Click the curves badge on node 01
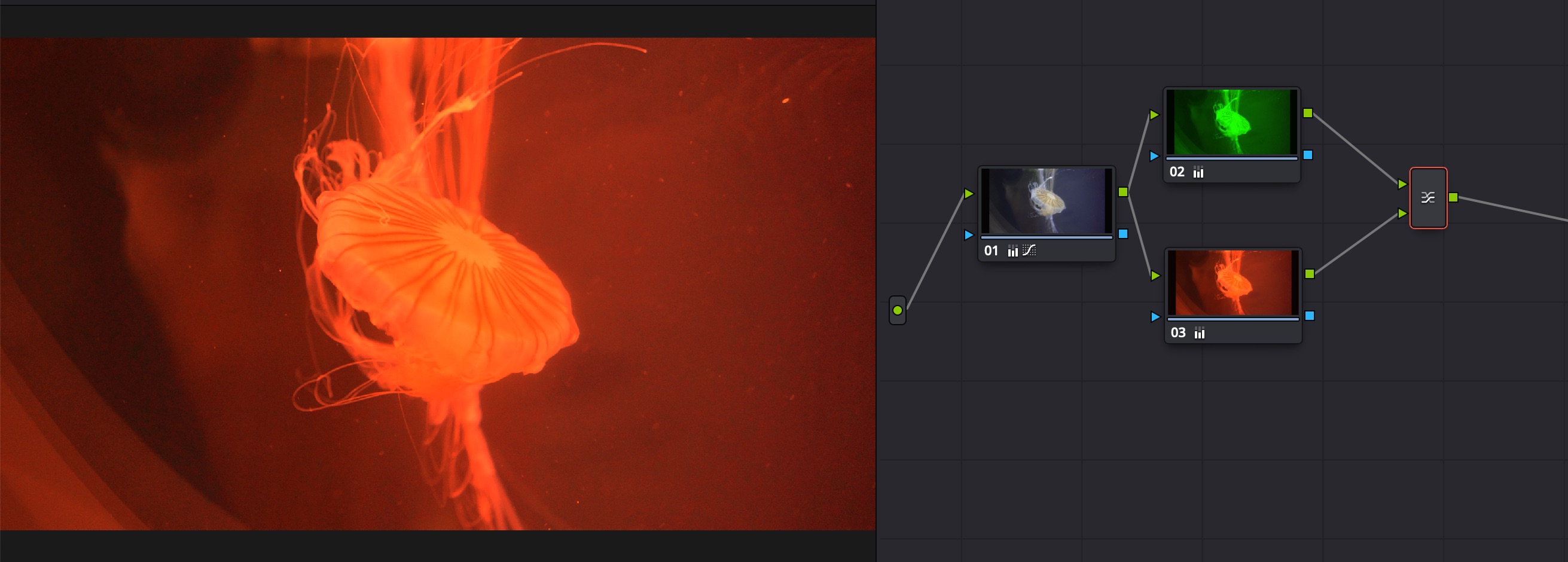1568x562 pixels. click(x=1029, y=250)
